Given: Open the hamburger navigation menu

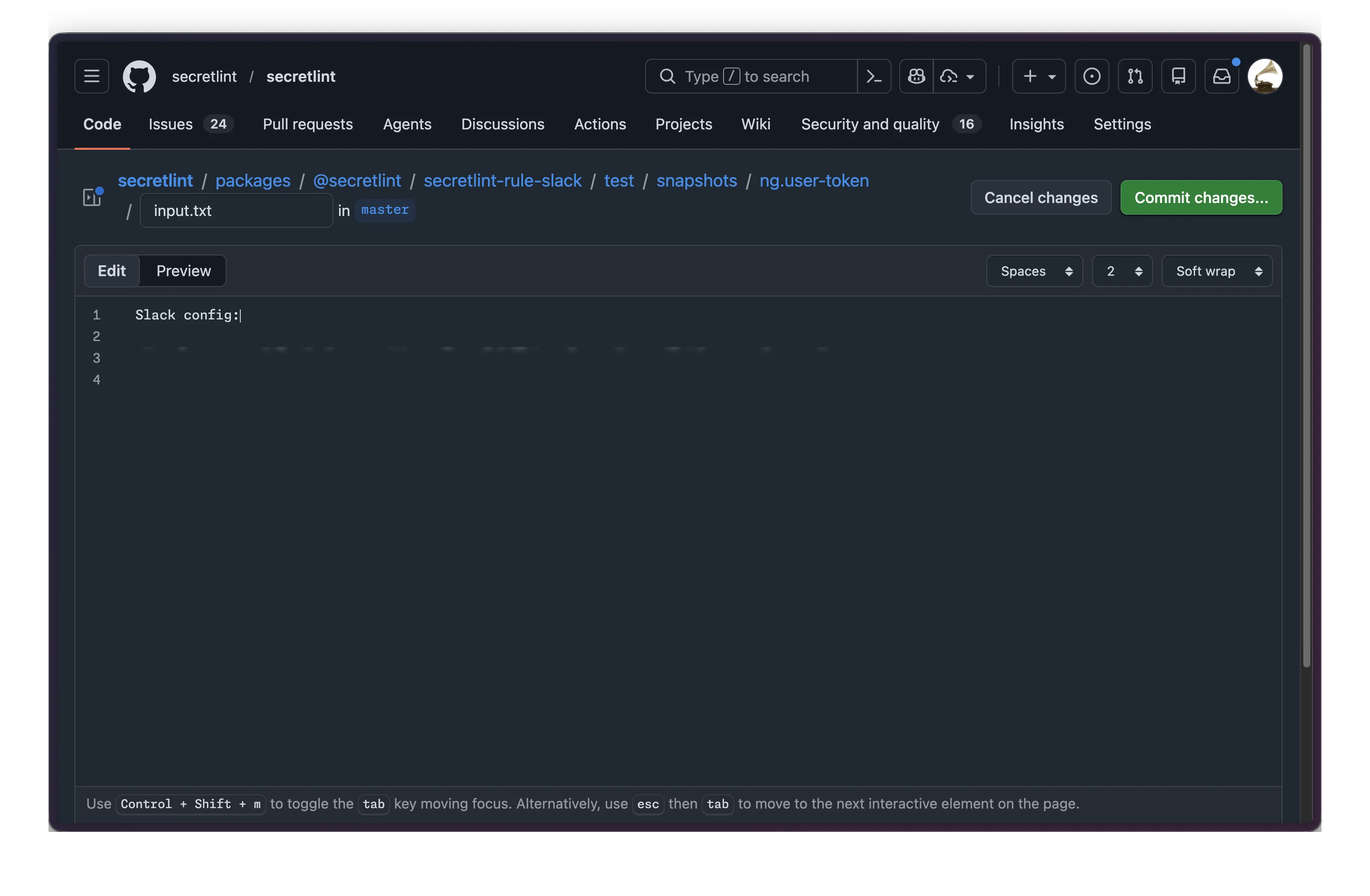Looking at the screenshot, I should tap(91, 76).
